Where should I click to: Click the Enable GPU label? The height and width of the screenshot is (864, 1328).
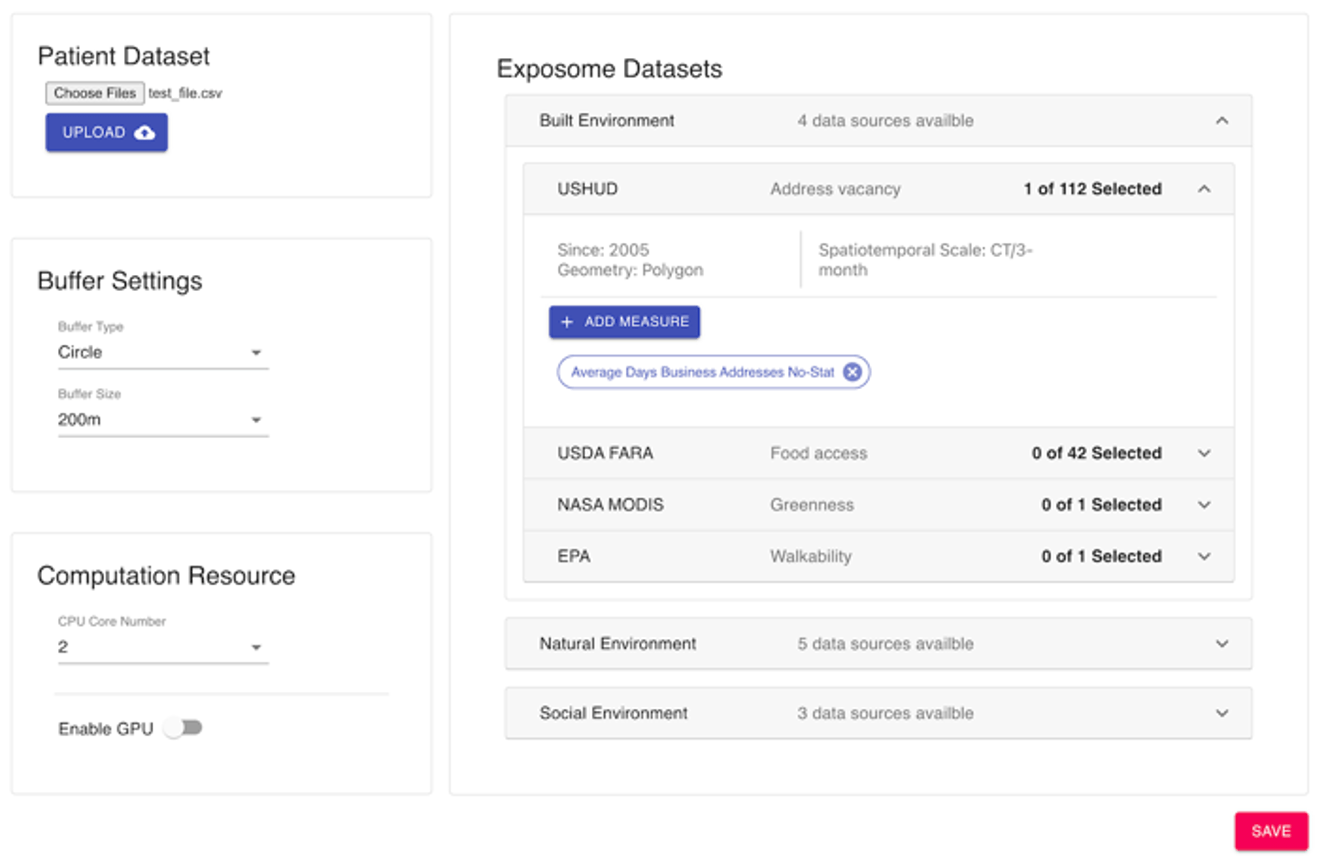coord(106,729)
